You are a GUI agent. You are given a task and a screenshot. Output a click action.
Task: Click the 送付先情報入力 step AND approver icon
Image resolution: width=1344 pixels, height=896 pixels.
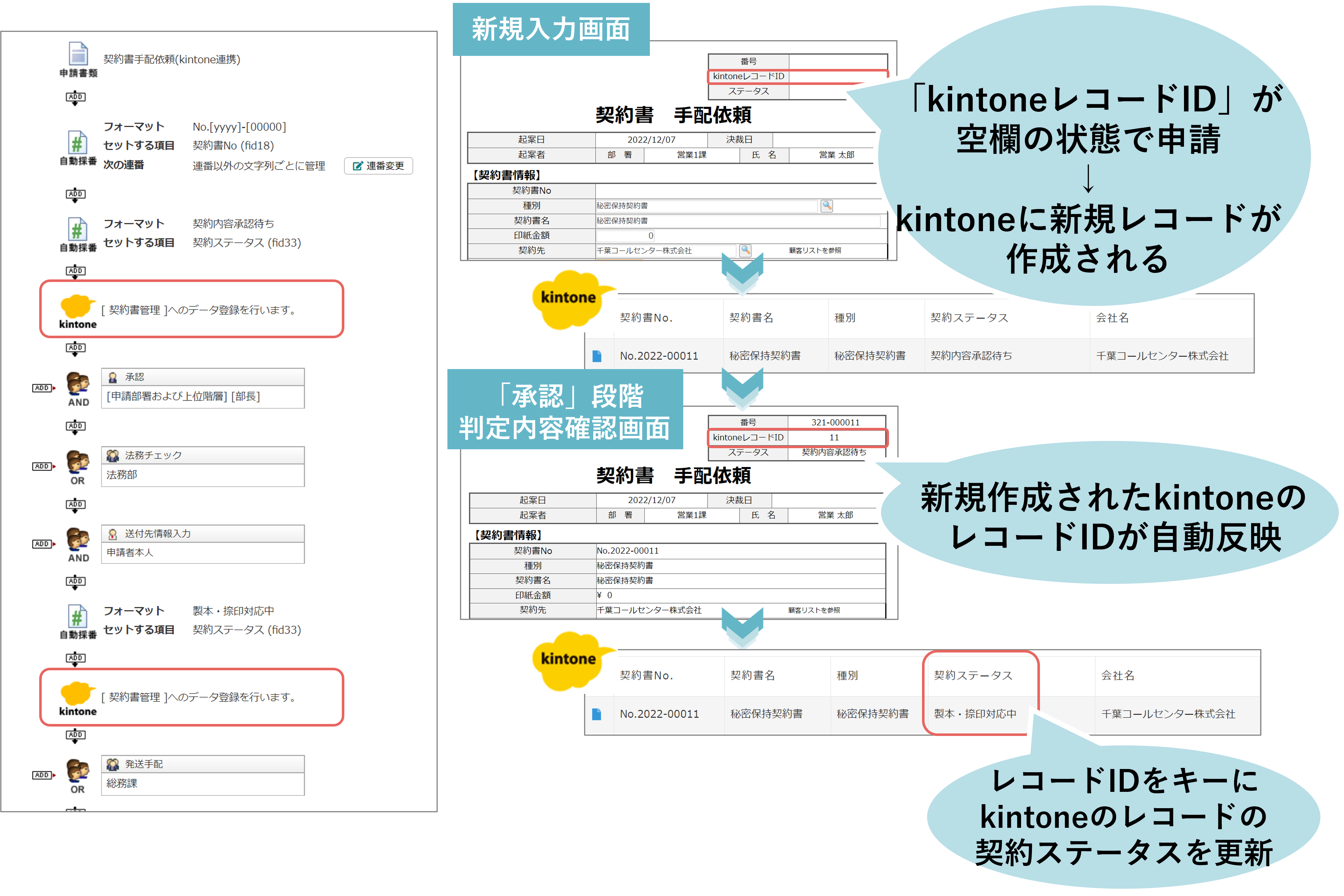(x=78, y=539)
